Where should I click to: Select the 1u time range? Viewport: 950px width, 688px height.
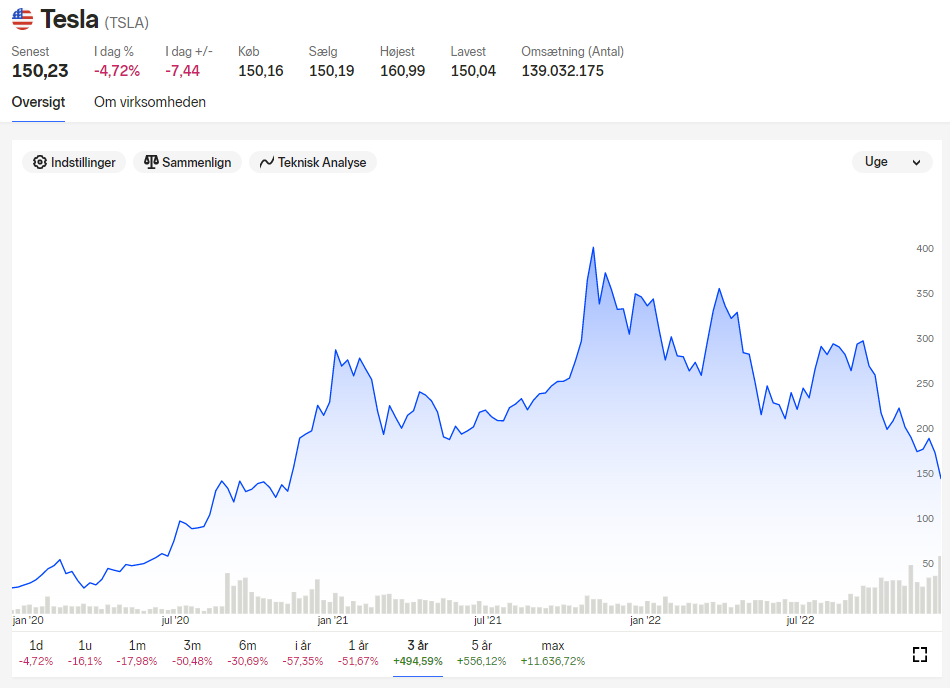85,653
